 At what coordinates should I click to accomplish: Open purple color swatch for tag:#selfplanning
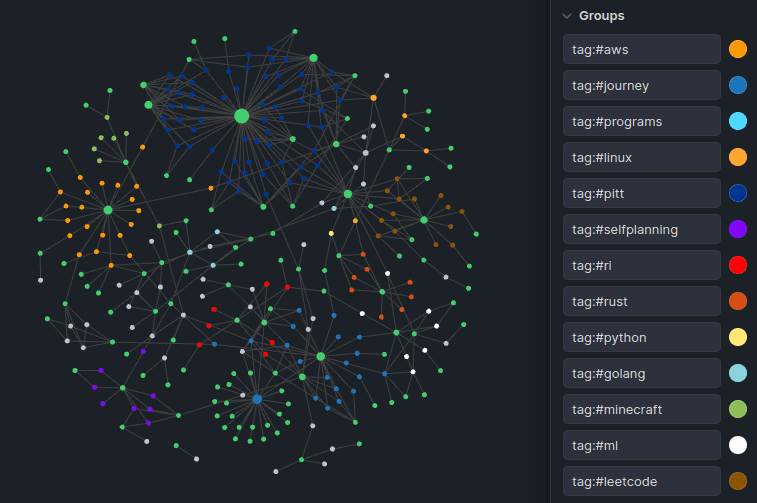click(738, 229)
